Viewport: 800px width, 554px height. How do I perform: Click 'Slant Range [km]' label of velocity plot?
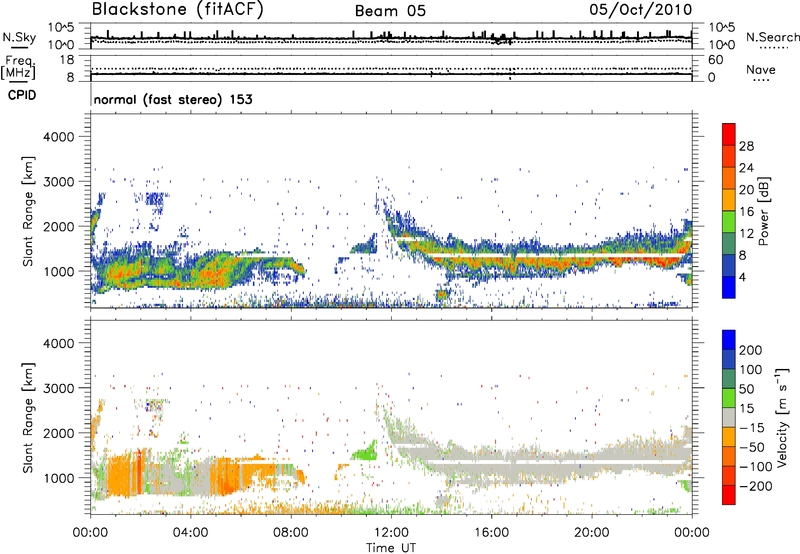click(28, 417)
